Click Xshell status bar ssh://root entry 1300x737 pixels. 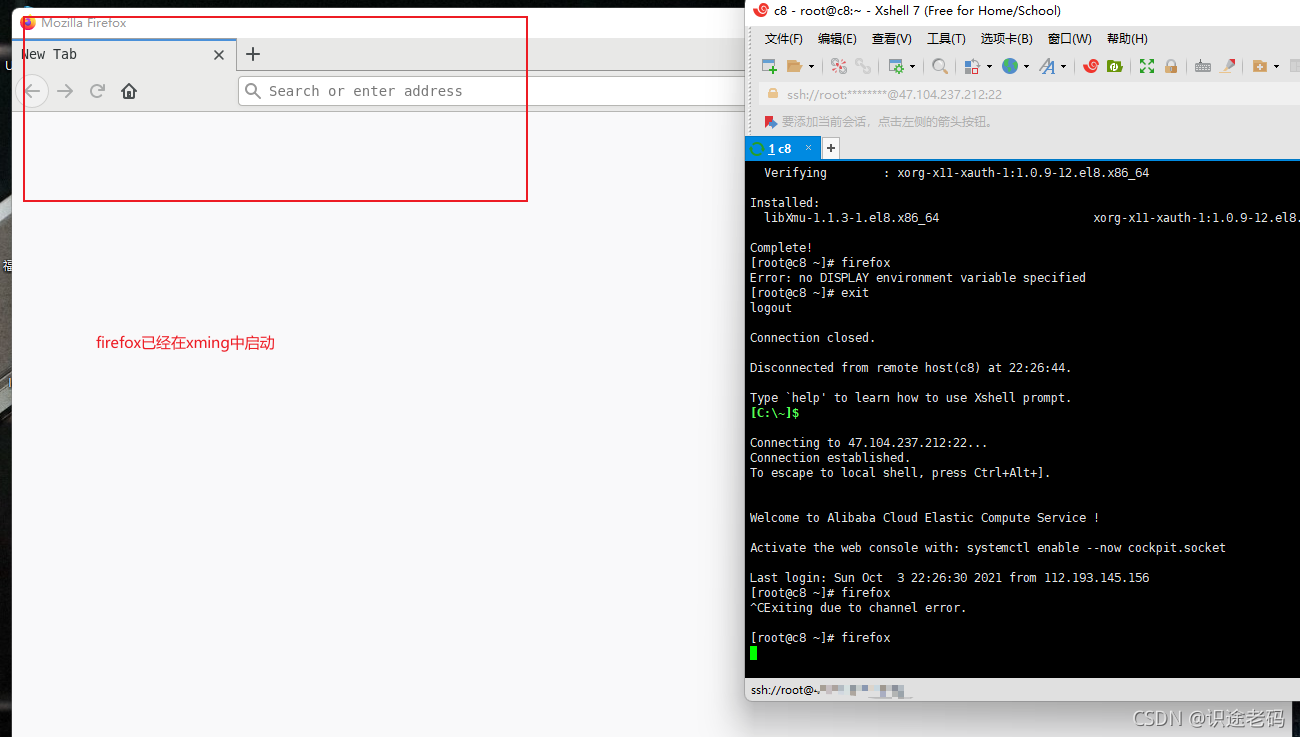pyautogui.click(x=830, y=690)
